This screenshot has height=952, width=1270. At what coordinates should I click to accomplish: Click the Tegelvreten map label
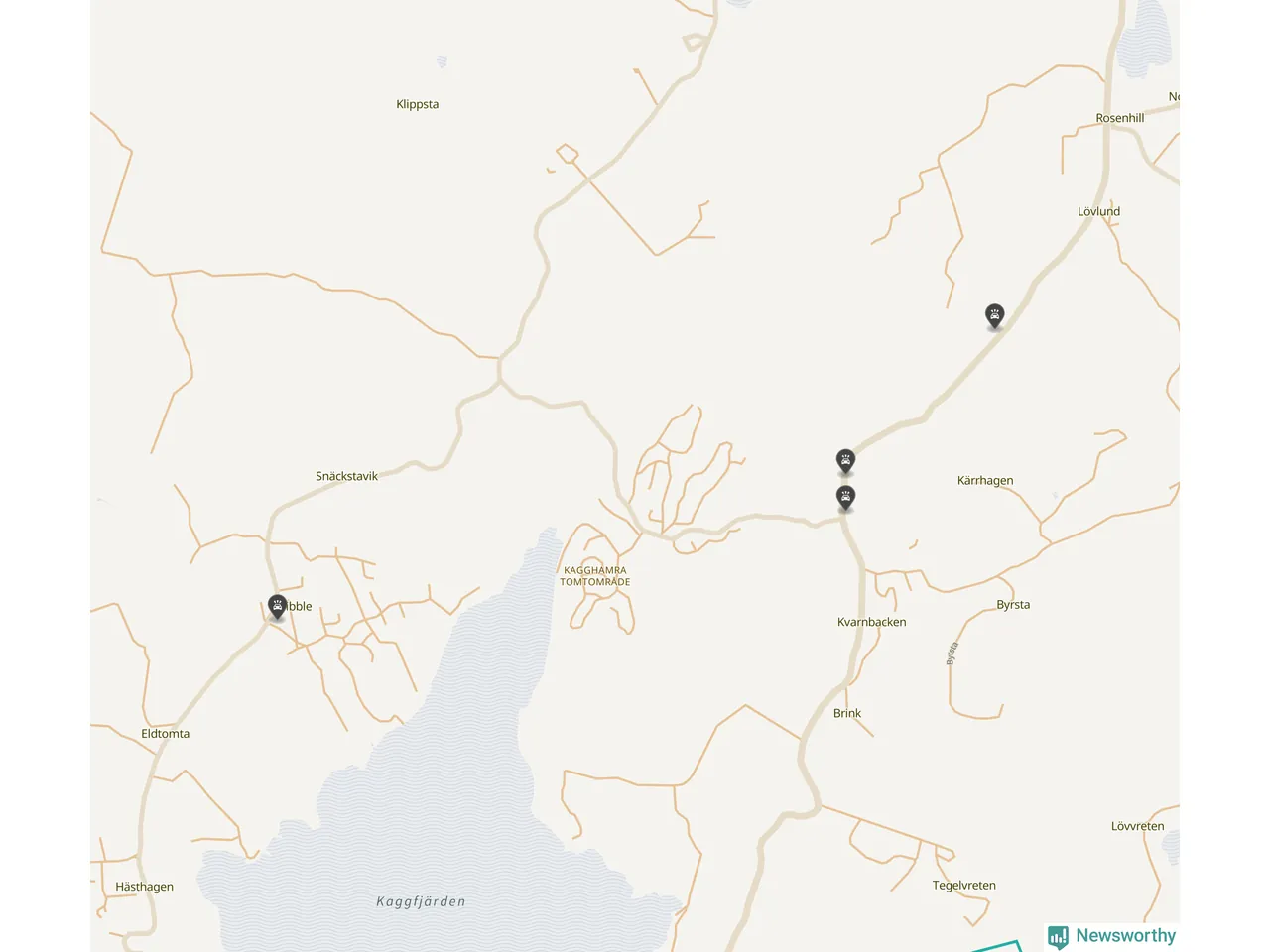[963, 886]
